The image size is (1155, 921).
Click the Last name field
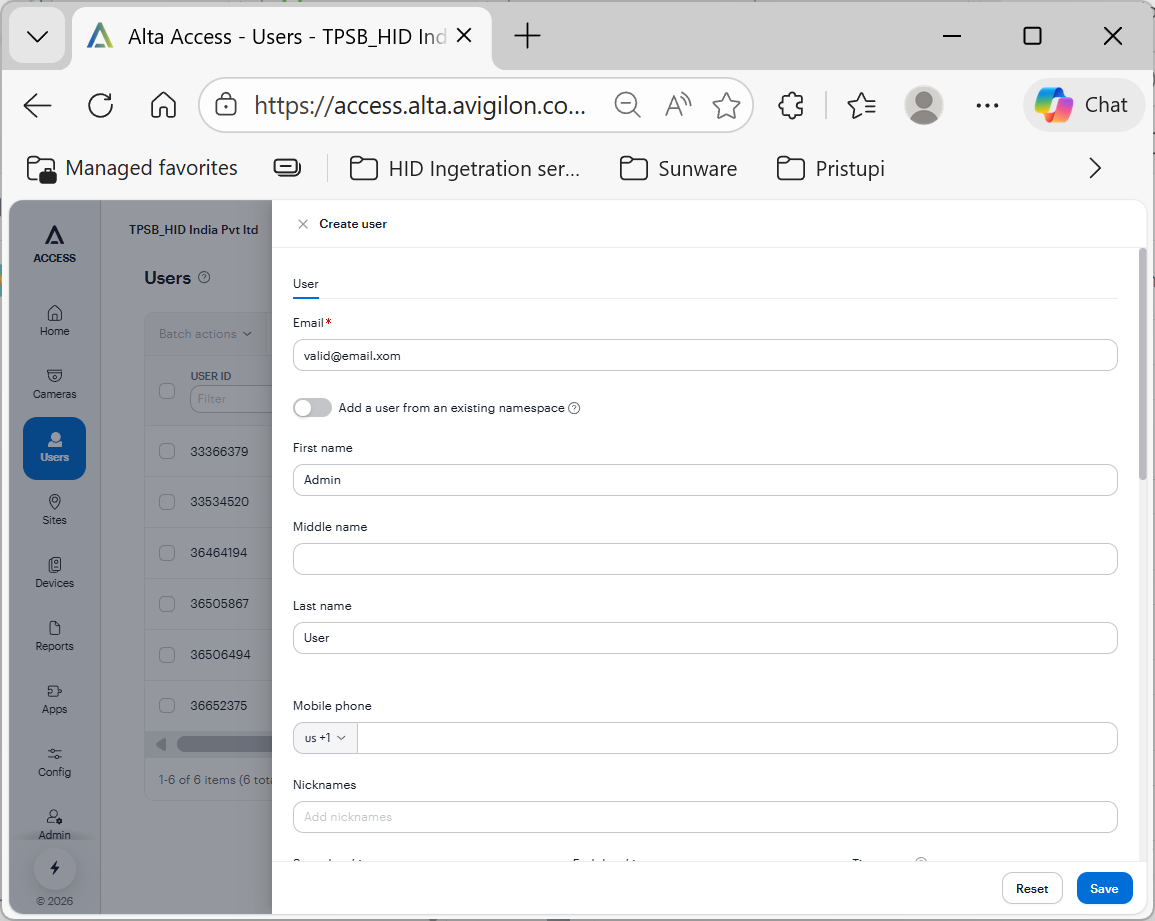point(705,638)
